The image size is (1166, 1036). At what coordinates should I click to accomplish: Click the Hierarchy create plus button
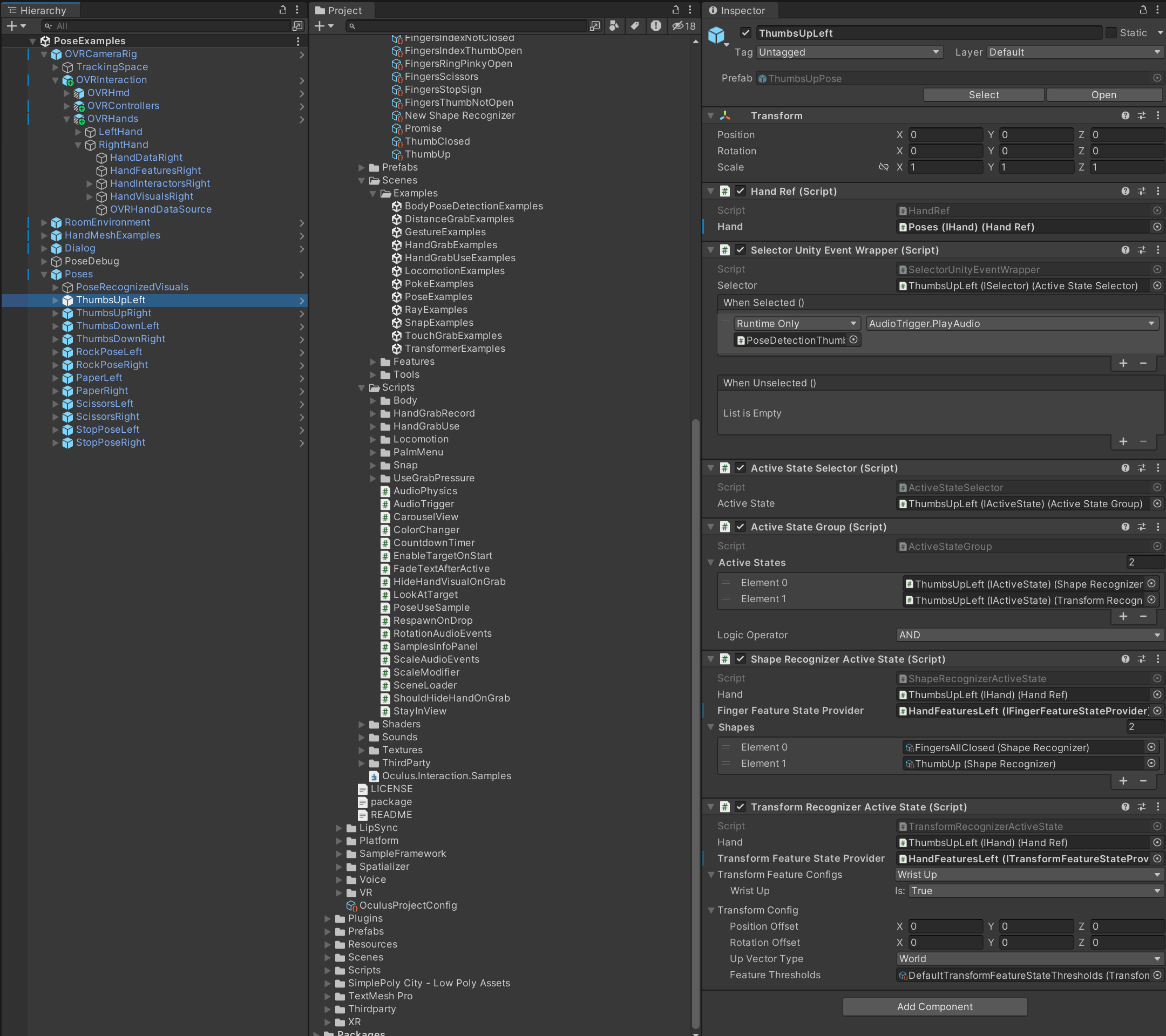click(11, 26)
